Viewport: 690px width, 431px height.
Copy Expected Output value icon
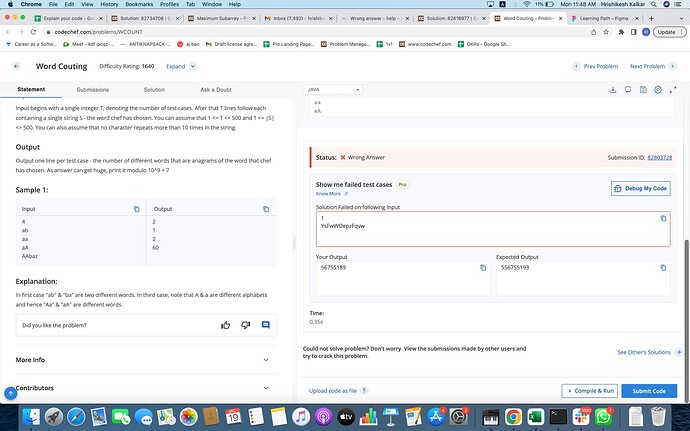coord(663,268)
